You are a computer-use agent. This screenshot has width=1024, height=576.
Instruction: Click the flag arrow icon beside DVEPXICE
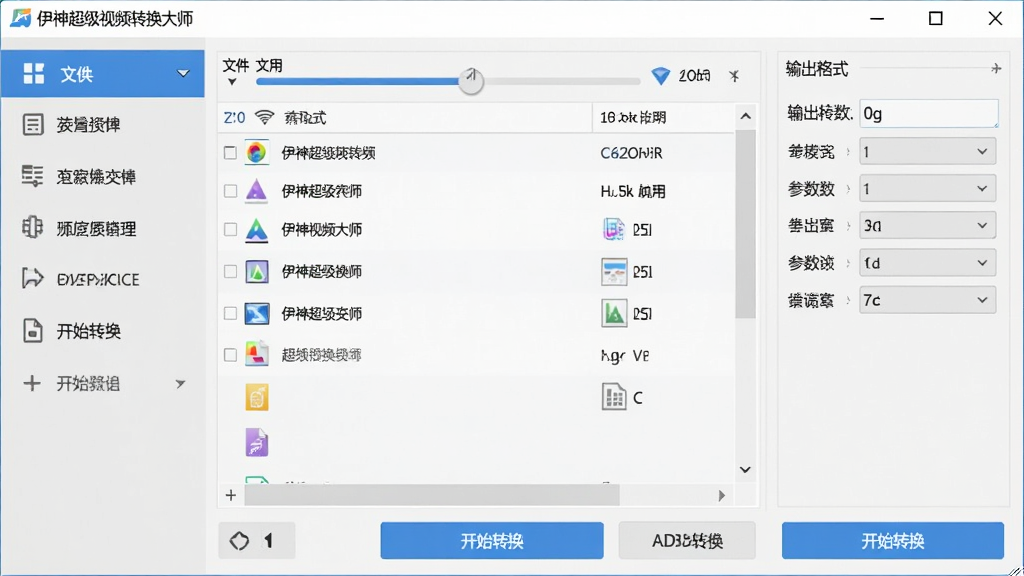coord(32,278)
